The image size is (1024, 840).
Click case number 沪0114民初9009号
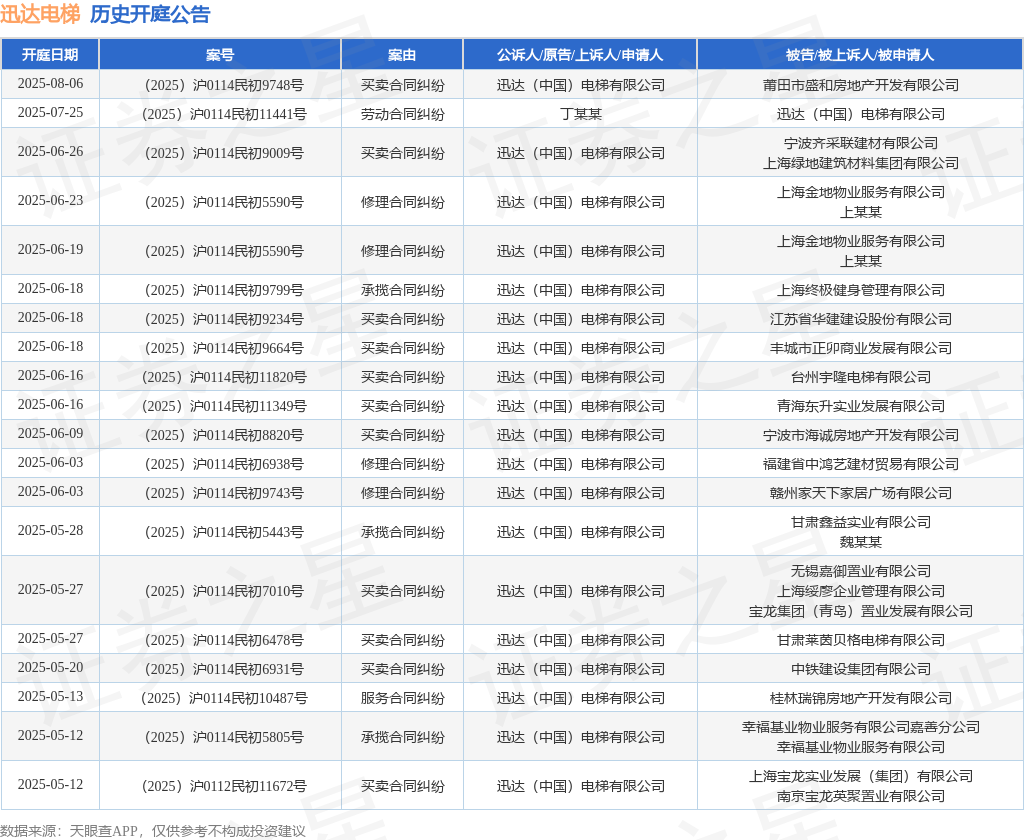click(248, 153)
